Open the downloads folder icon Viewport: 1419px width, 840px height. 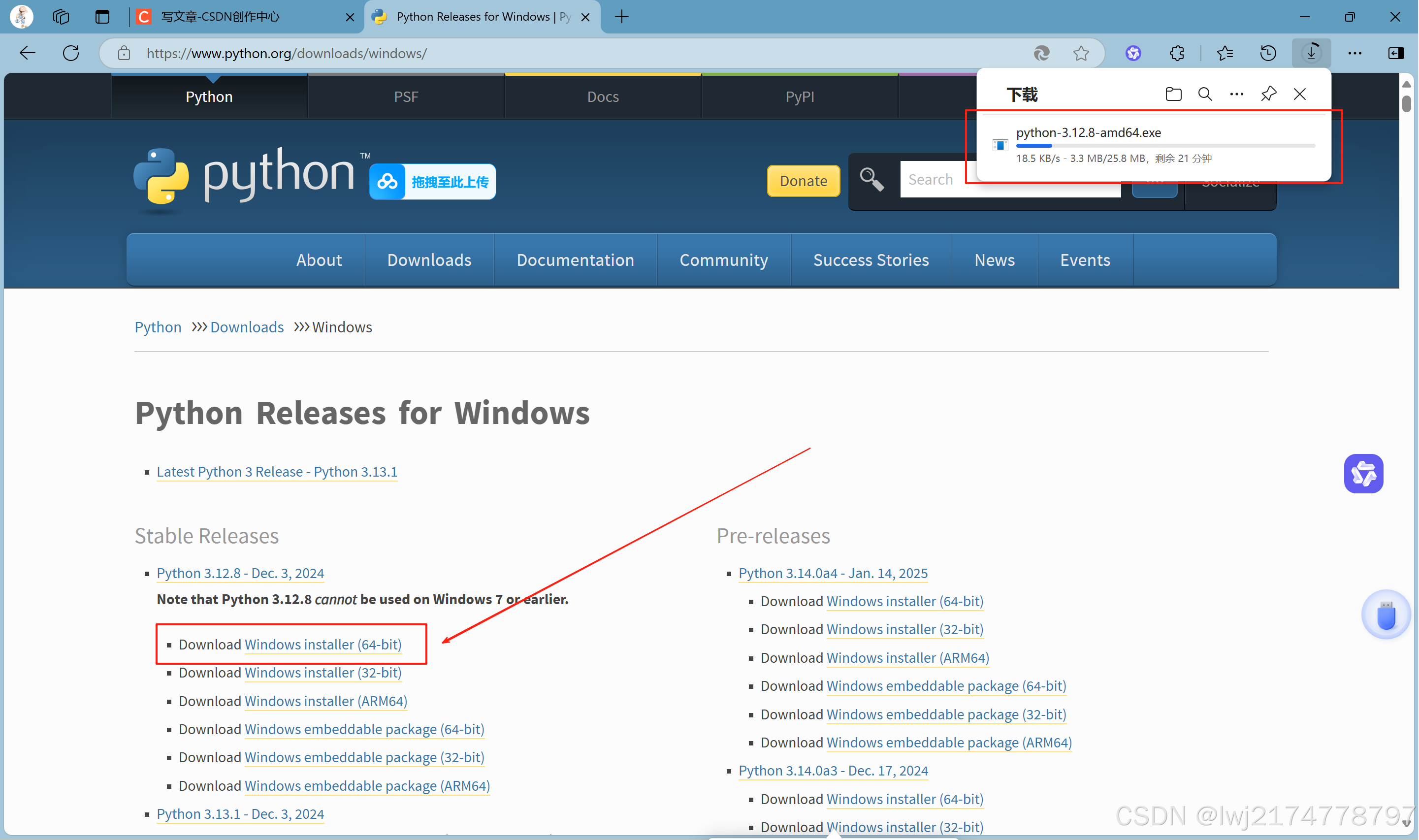[x=1173, y=94]
